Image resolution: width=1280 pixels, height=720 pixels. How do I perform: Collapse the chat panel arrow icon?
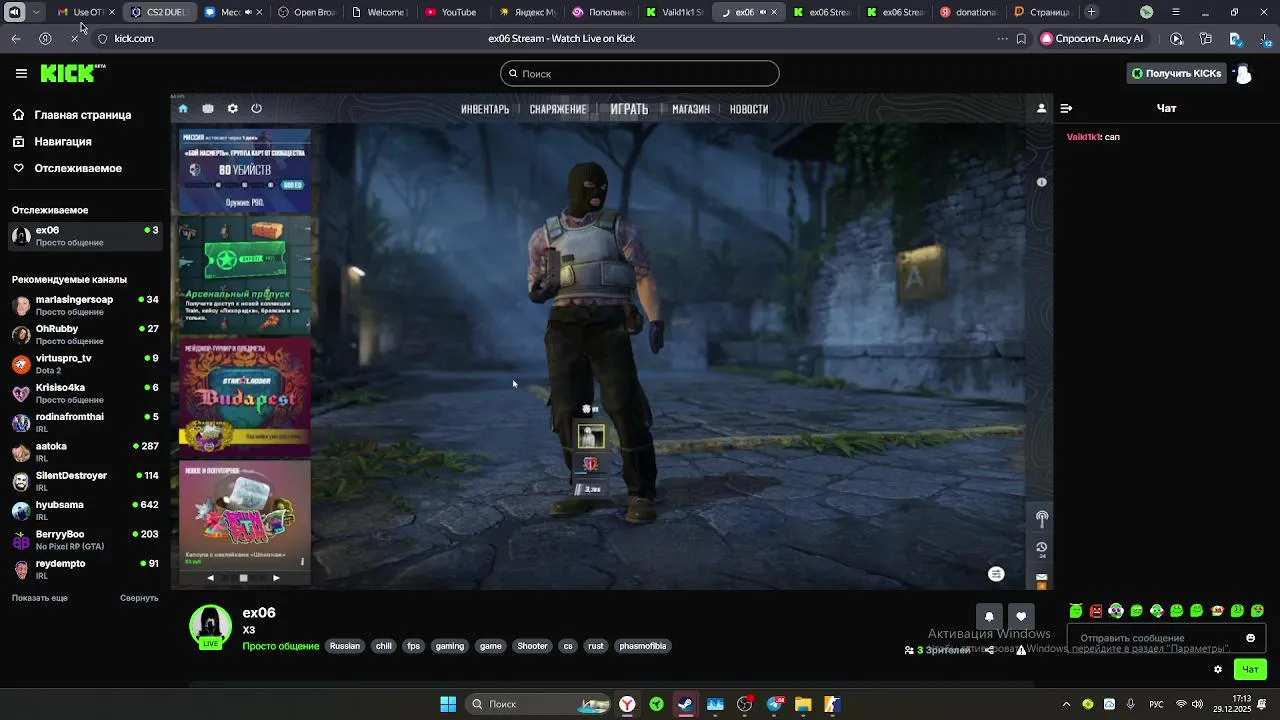(x=1066, y=108)
